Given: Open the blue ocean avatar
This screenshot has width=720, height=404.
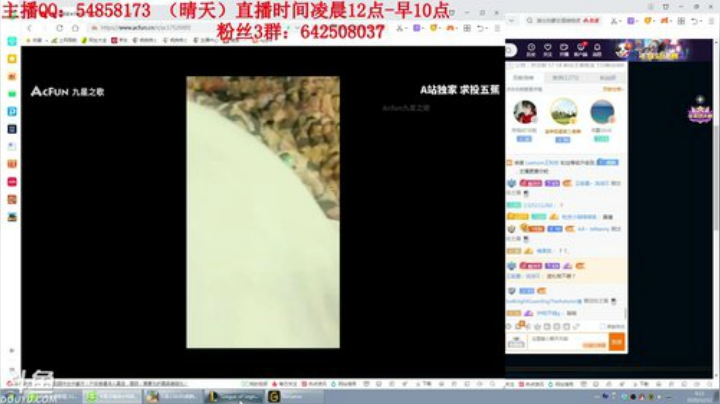Looking at the screenshot, I should point(602,112).
